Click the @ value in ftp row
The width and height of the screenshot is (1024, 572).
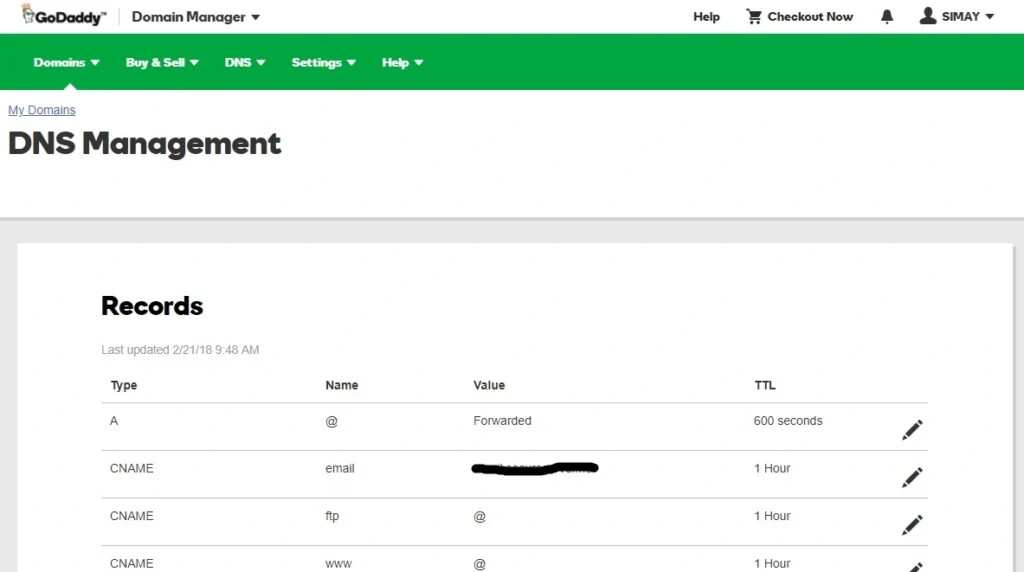tap(479, 516)
